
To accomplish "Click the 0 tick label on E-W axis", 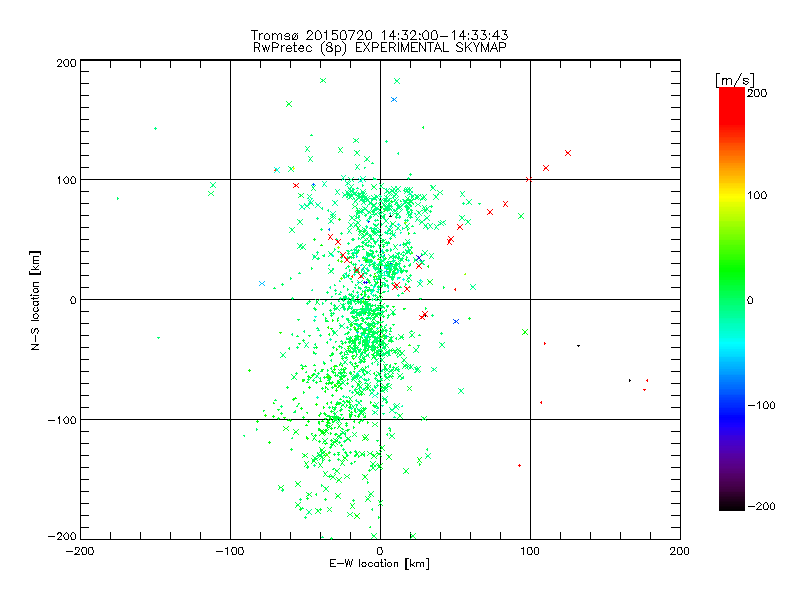I will point(380,551).
